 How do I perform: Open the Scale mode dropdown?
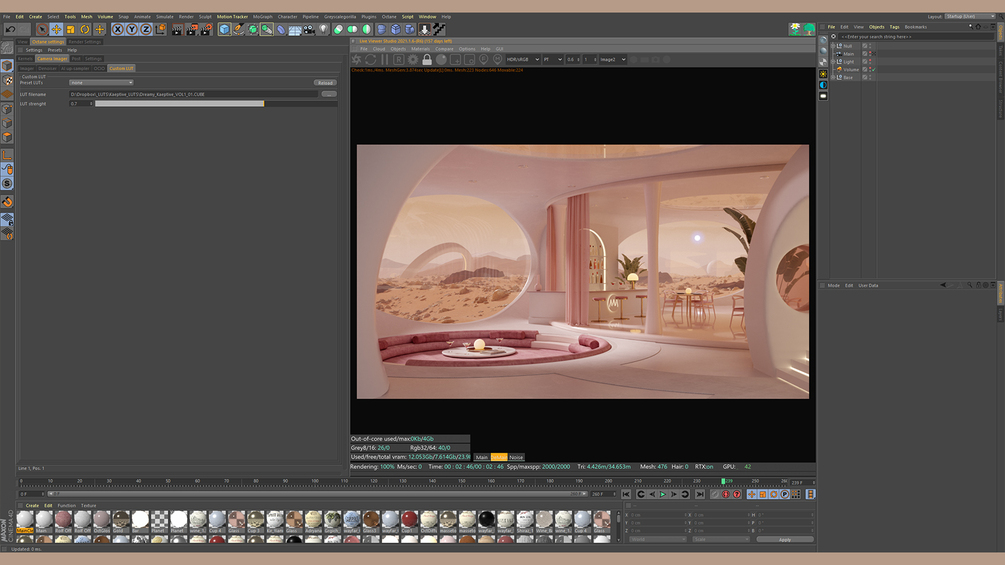720,539
